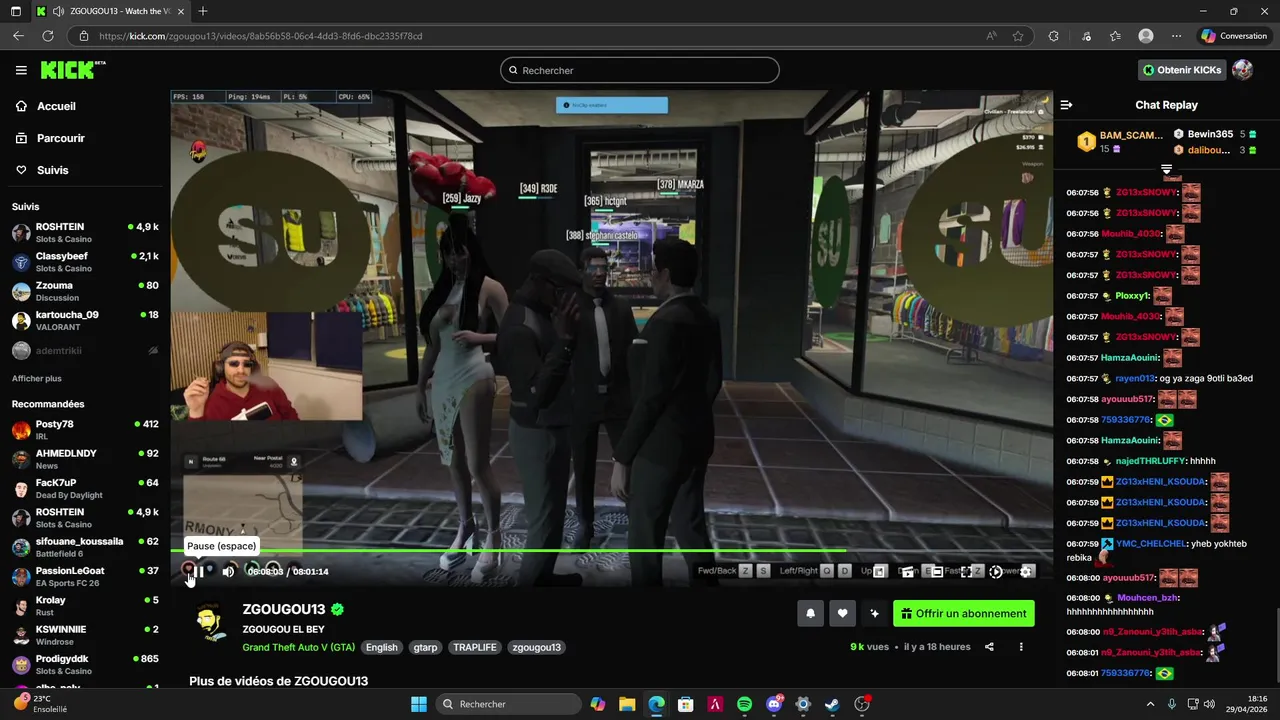Open recommended channel Prodigyddk
The height and width of the screenshot is (720, 1280).
[85, 664]
